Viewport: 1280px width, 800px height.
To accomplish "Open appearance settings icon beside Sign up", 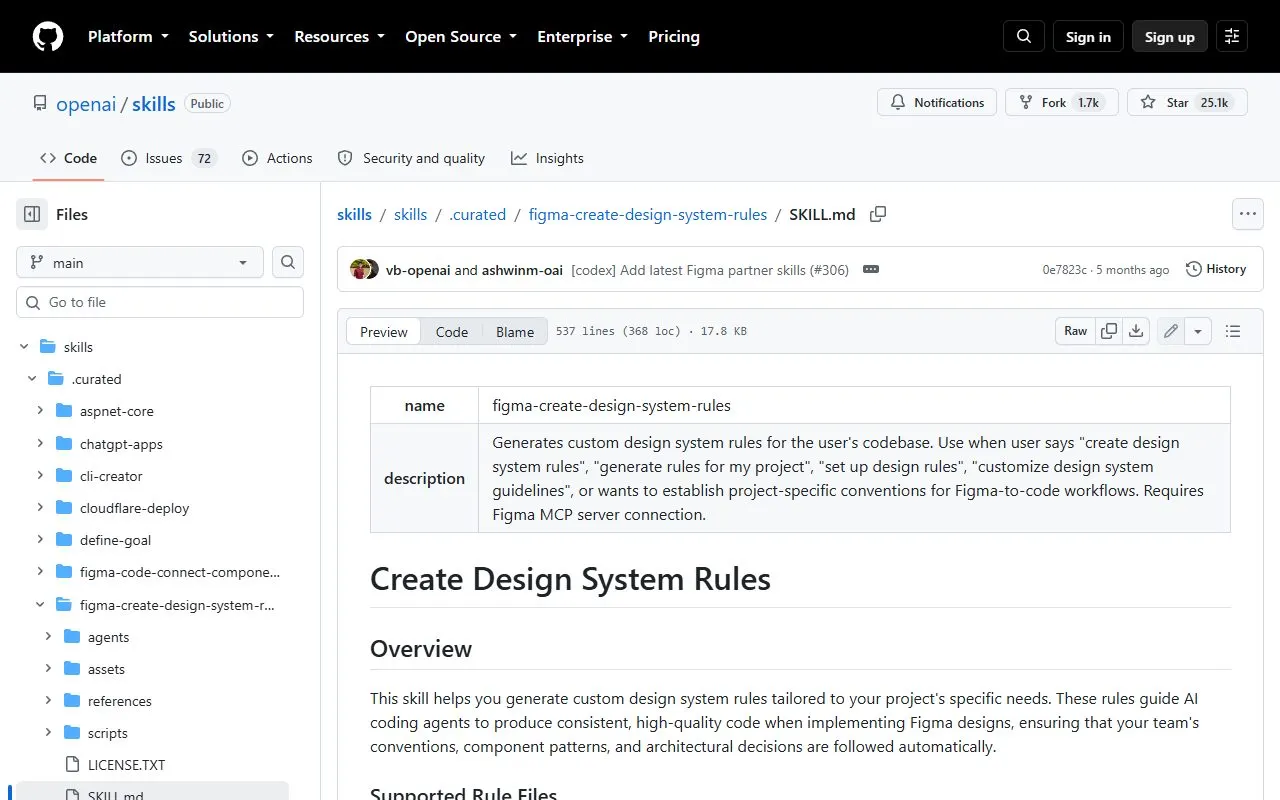I will pos(1232,37).
